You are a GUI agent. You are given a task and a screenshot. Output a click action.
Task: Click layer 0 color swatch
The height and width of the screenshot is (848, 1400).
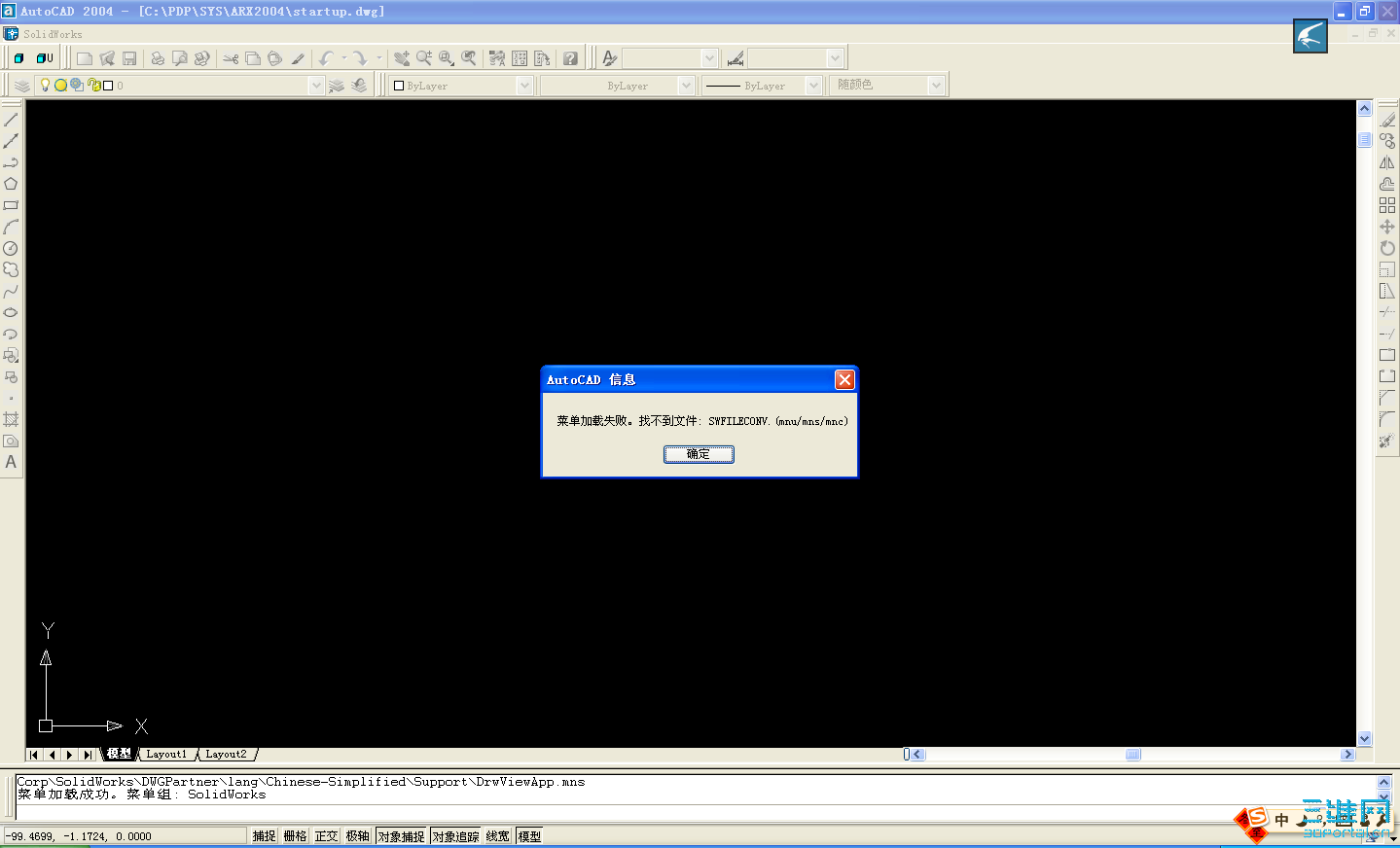pyautogui.click(x=108, y=86)
